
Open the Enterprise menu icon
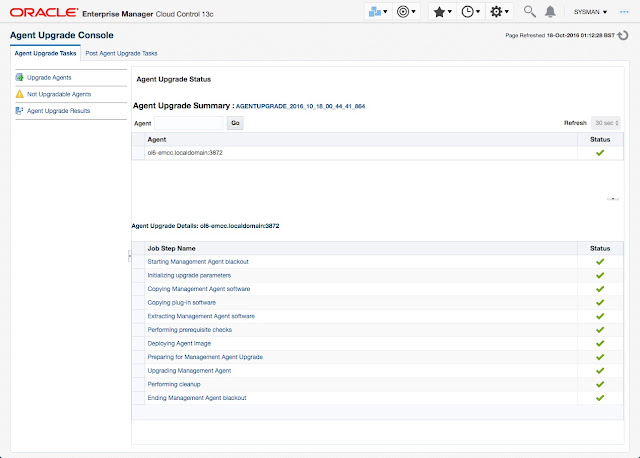pos(378,12)
